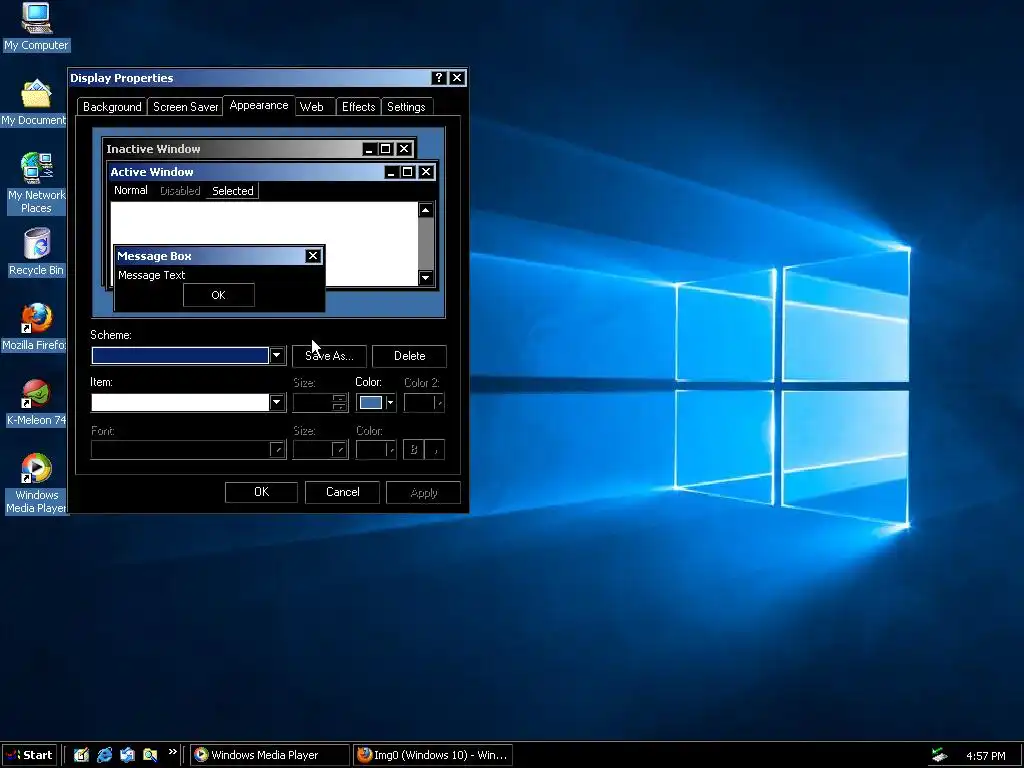Expand the Item dropdown arrow
Image resolution: width=1024 pixels, height=768 pixels.
pyautogui.click(x=277, y=402)
